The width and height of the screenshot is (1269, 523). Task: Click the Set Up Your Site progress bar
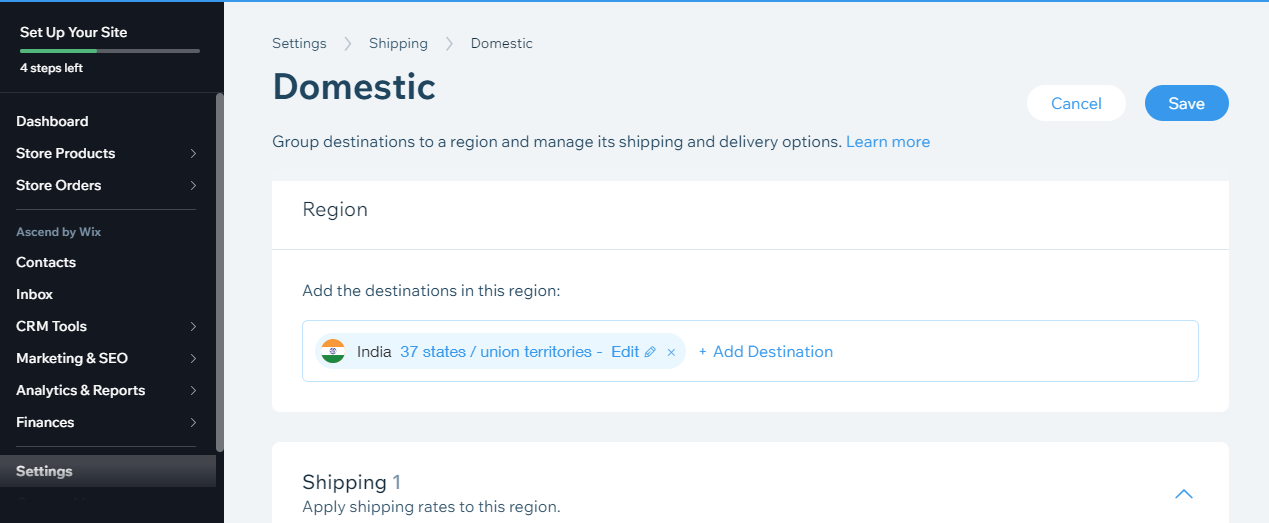point(109,50)
